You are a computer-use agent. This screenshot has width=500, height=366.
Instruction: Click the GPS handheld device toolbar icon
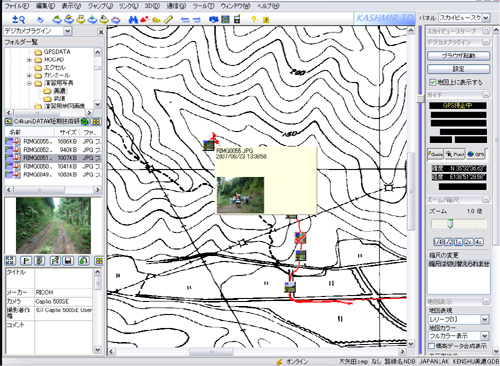(237, 20)
